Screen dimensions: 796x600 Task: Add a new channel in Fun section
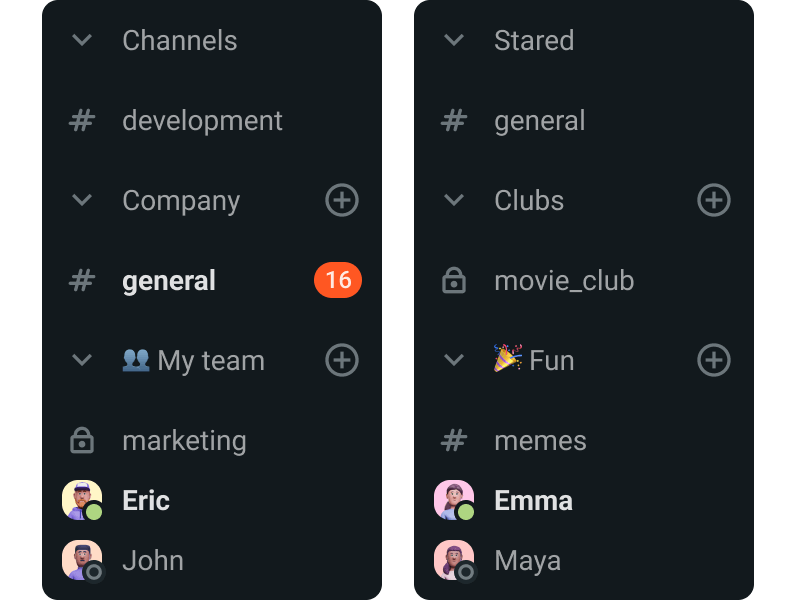(714, 360)
